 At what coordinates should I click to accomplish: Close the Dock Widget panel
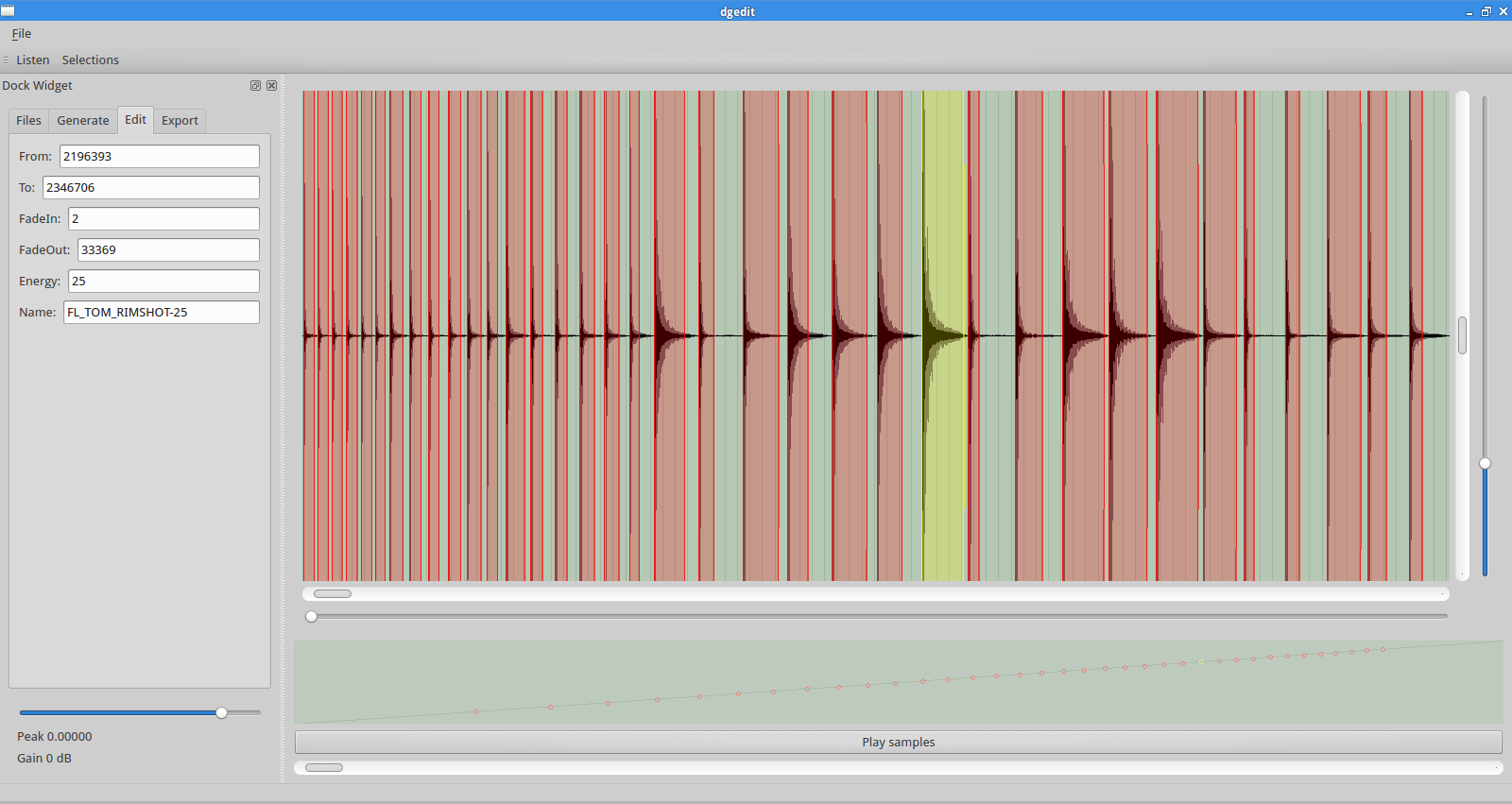point(272,86)
